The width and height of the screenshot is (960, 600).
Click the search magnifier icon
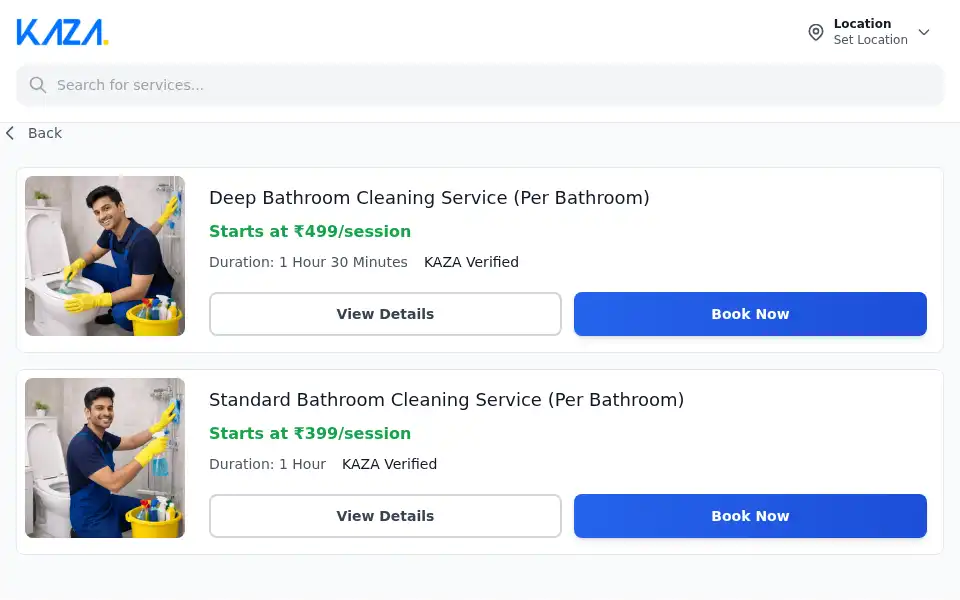(x=37, y=85)
